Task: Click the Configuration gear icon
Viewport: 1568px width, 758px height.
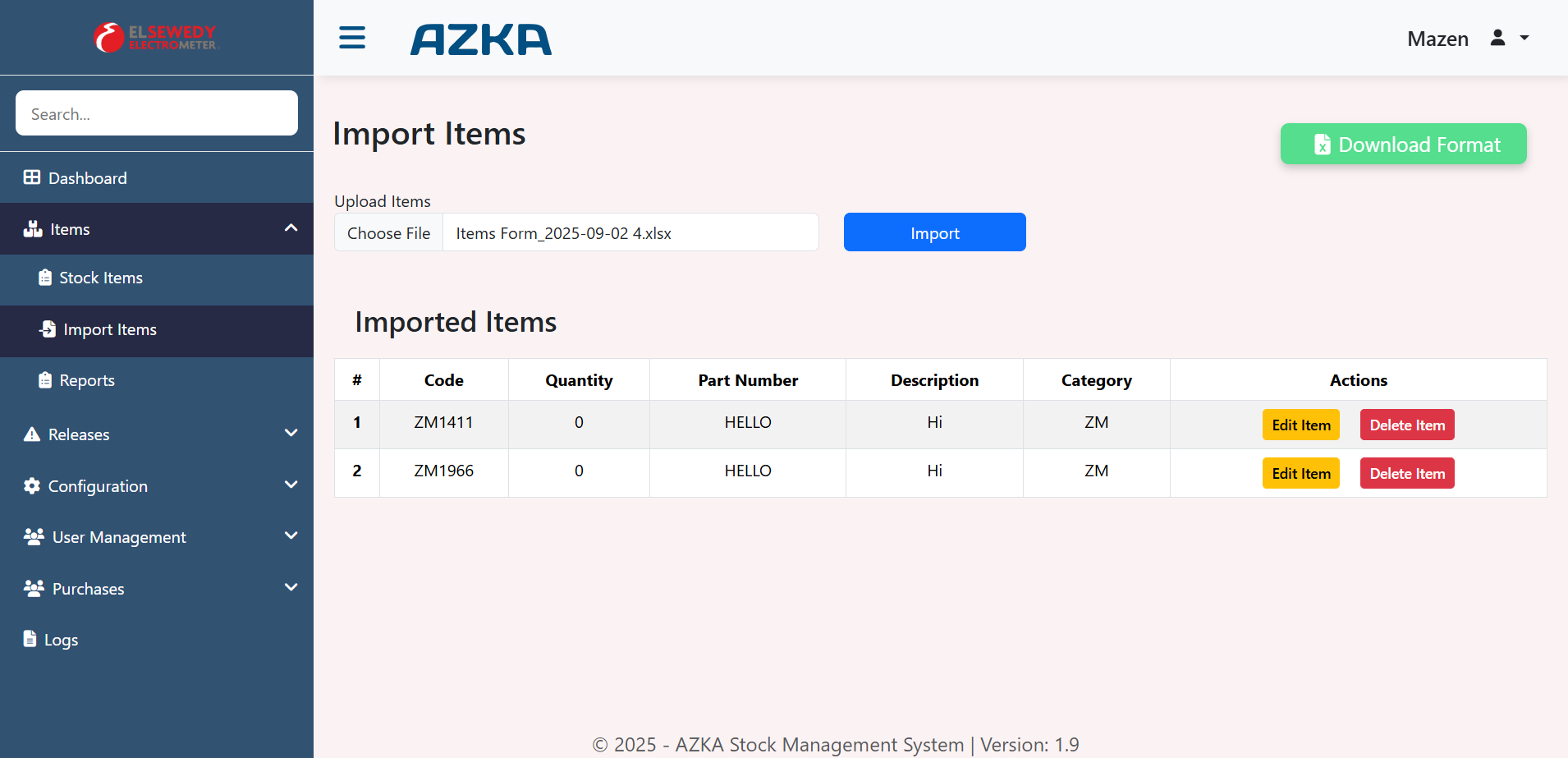Action: pos(32,485)
